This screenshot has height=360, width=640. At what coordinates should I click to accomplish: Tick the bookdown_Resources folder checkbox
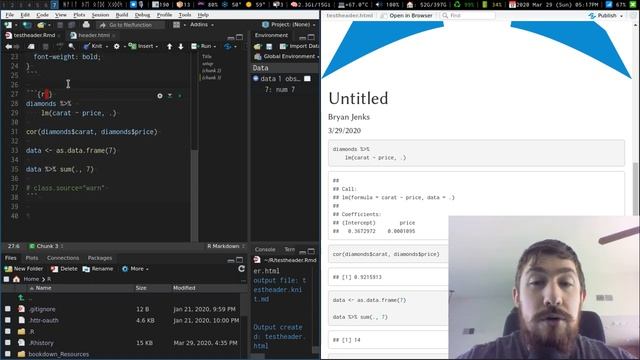coord(8,354)
